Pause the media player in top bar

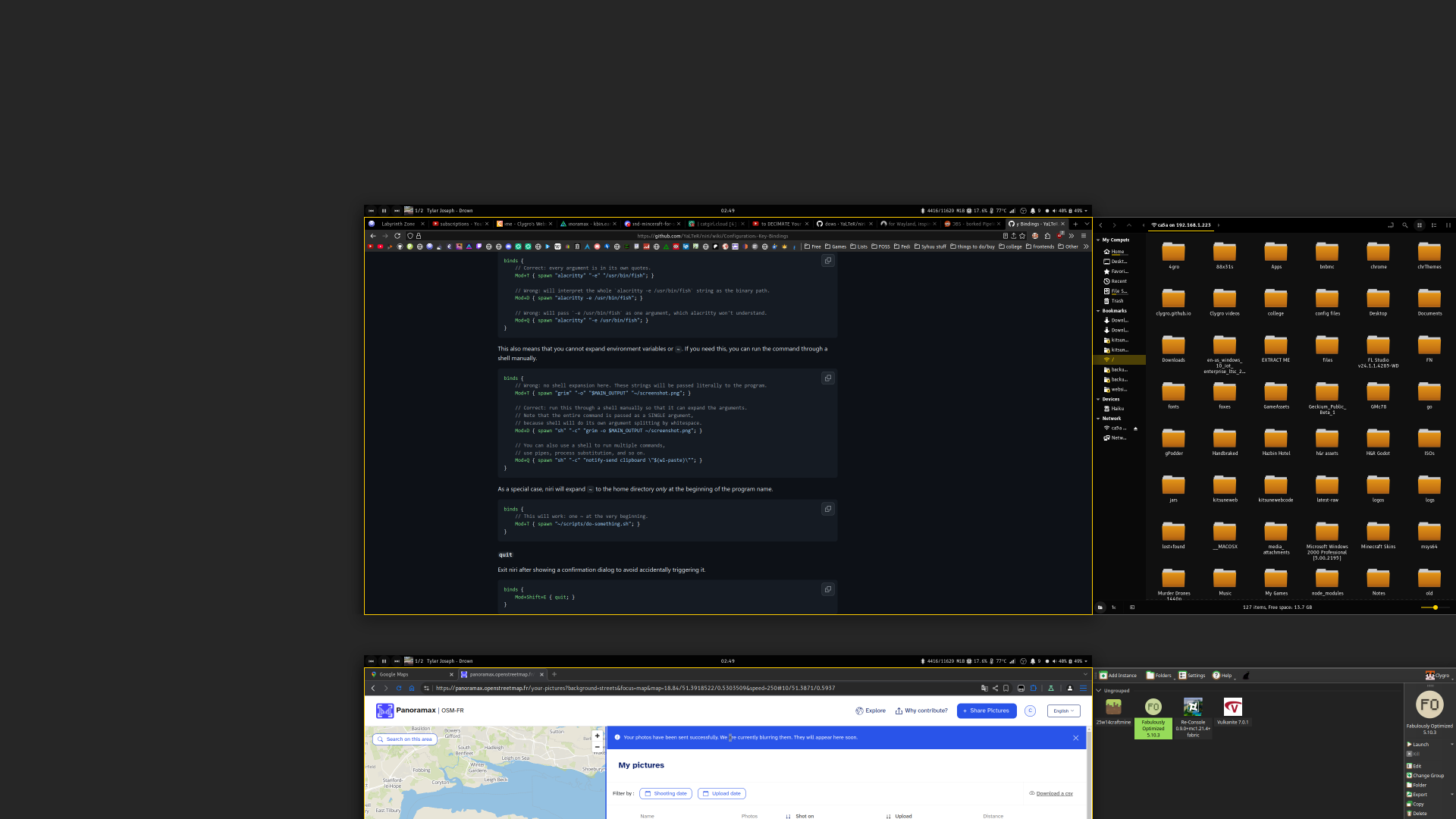click(x=384, y=211)
